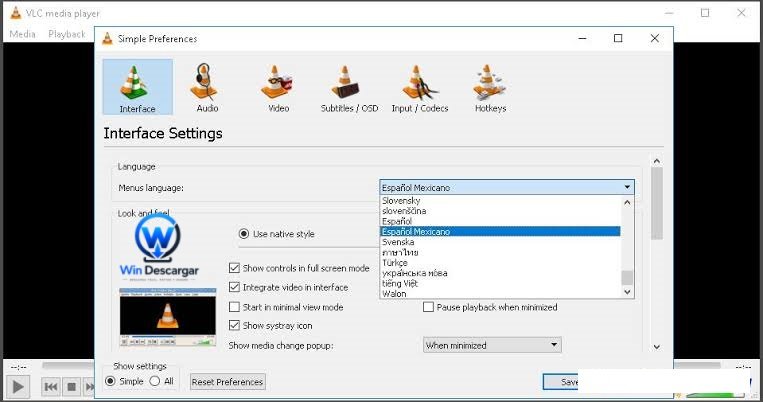Open the Hotkeys settings category
Image resolution: width=763 pixels, height=402 pixels.
[490, 87]
